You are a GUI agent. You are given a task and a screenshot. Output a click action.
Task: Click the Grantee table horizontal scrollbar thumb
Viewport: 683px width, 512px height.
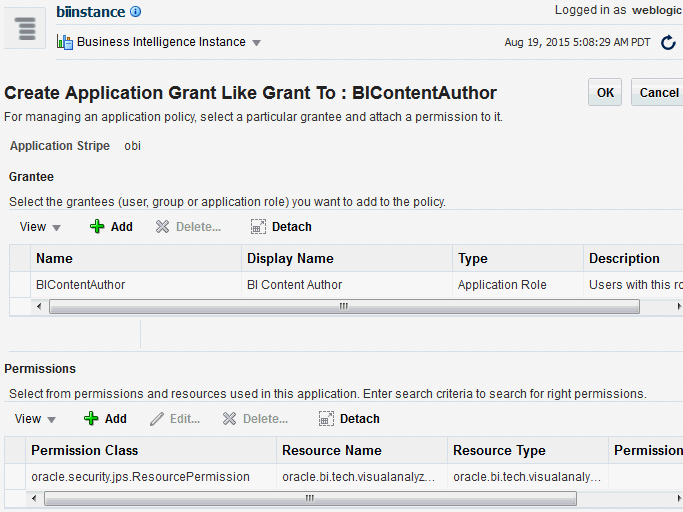[344, 306]
